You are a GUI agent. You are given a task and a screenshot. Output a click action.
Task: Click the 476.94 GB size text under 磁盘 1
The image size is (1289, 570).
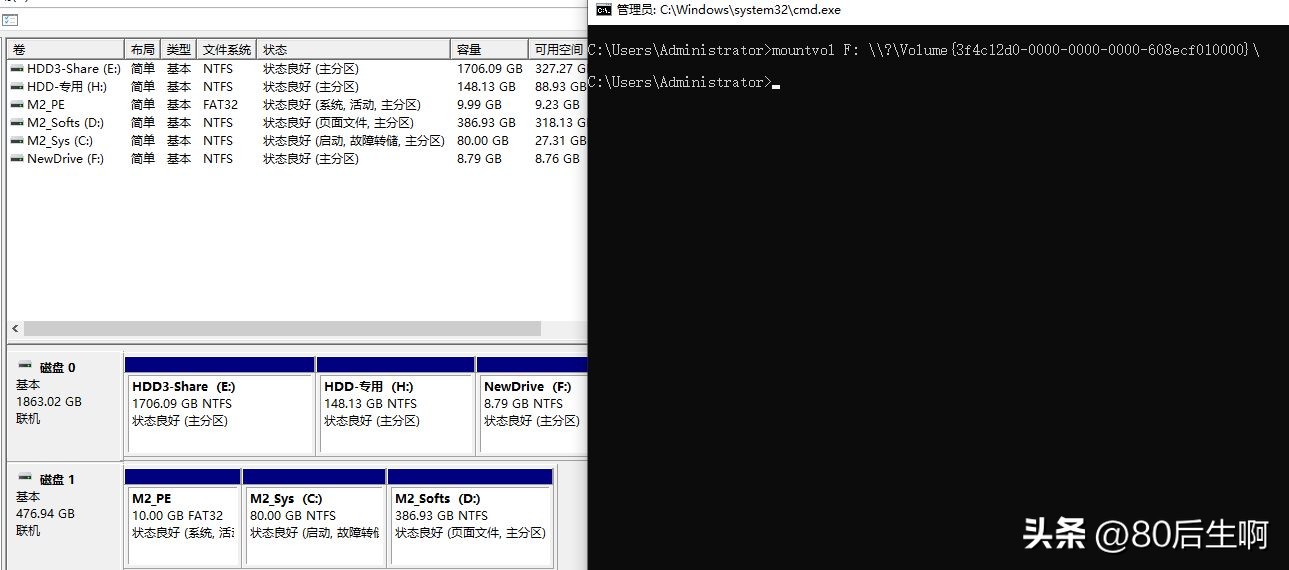[x=45, y=514]
